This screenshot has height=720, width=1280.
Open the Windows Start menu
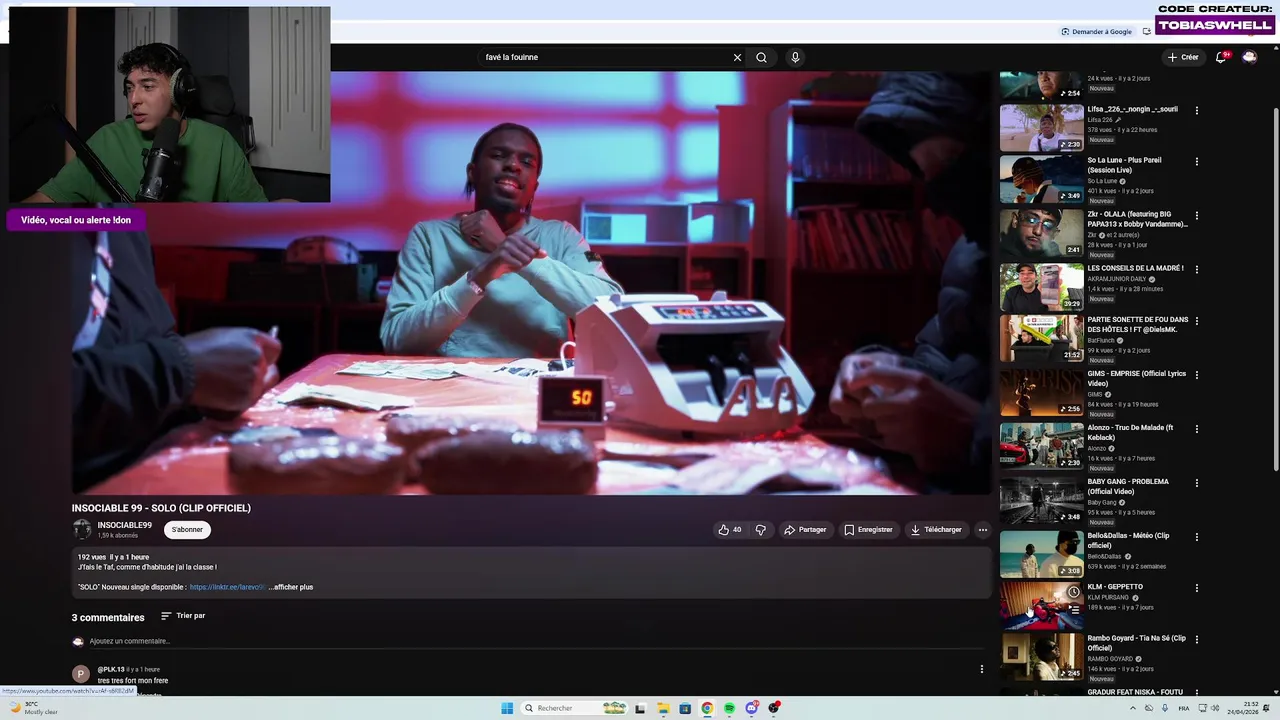pos(507,708)
